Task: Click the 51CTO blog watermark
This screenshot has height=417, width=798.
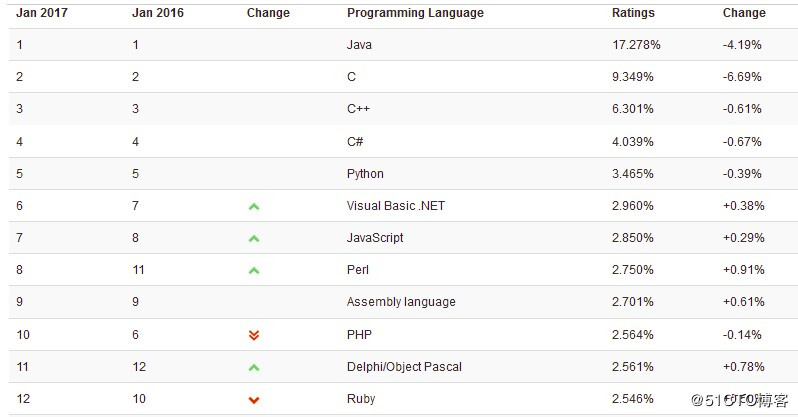Action: pos(739,400)
